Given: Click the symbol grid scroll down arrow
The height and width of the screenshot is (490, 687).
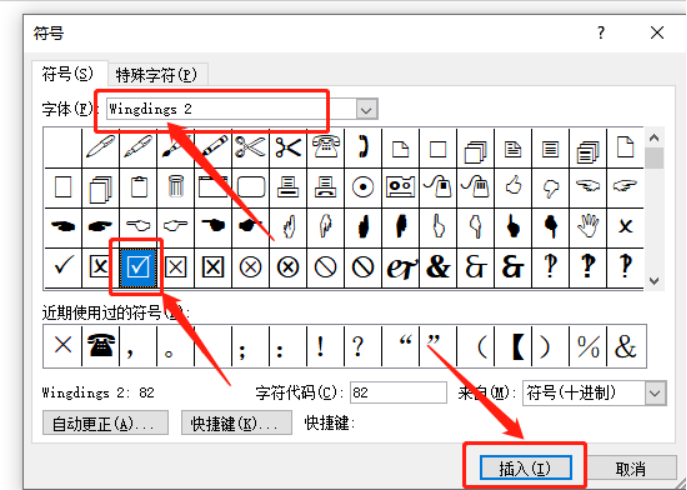Looking at the screenshot, I should tap(654, 281).
